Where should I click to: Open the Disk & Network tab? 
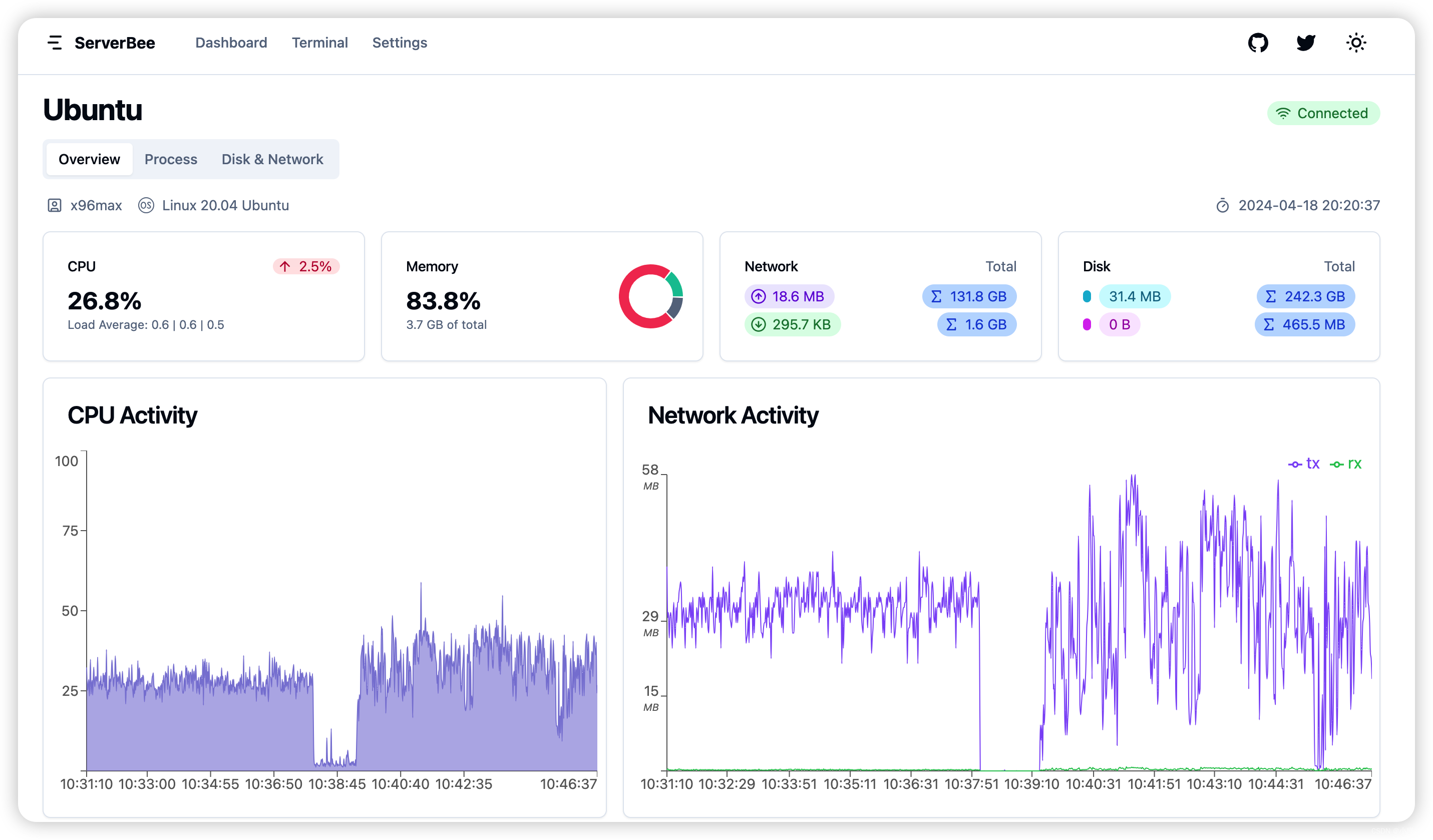coord(272,159)
